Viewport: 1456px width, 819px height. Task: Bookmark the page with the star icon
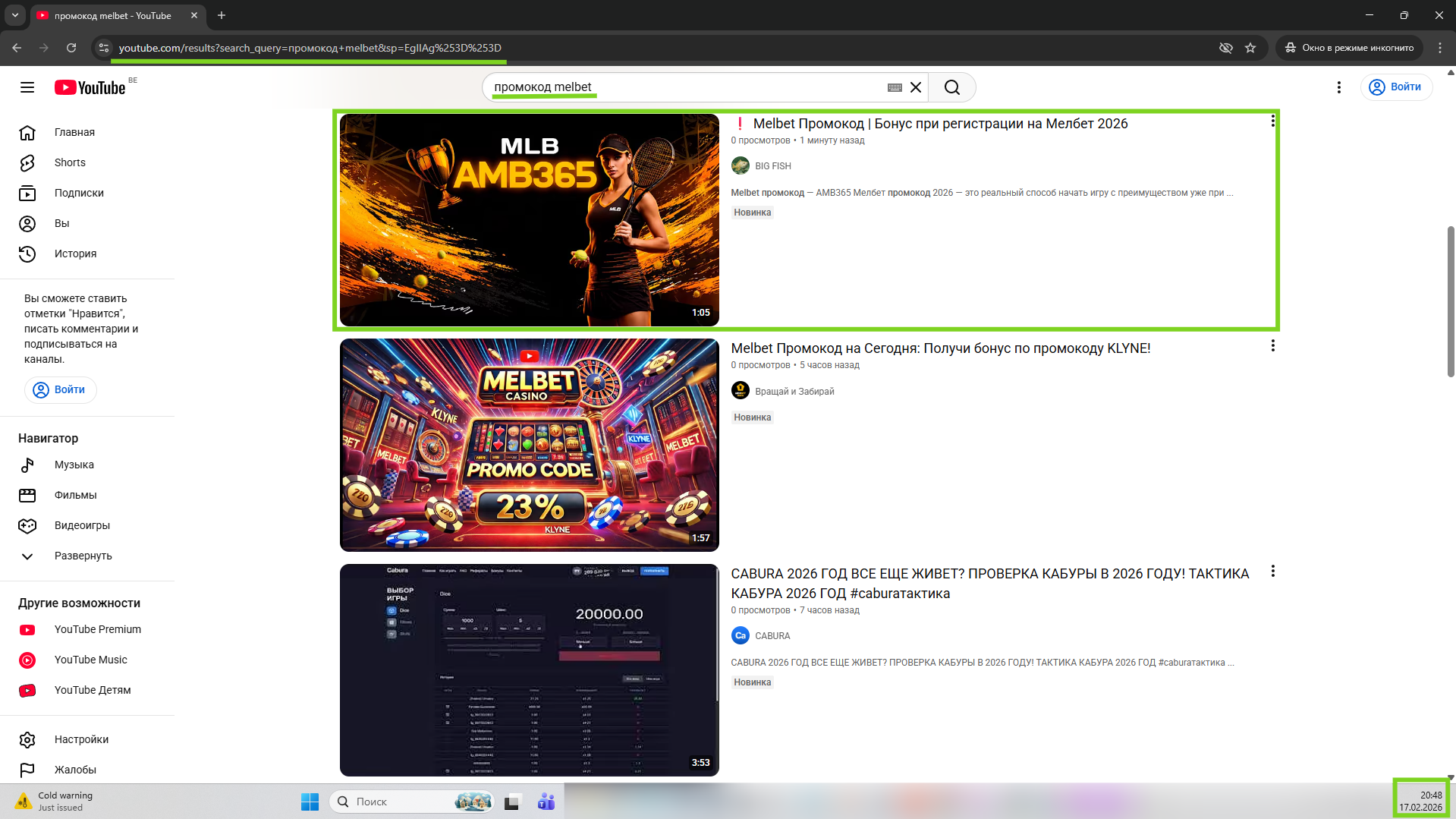click(1250, 48)
